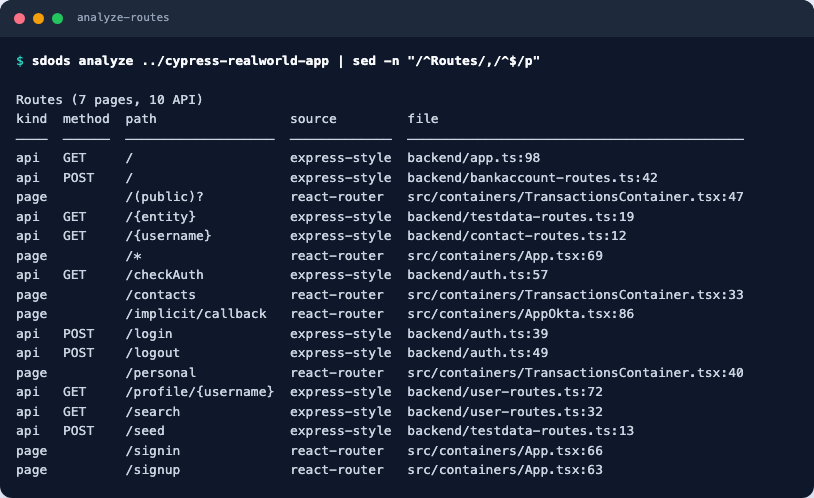
Task: Click the /{username} route path
Action: (168, 236)
